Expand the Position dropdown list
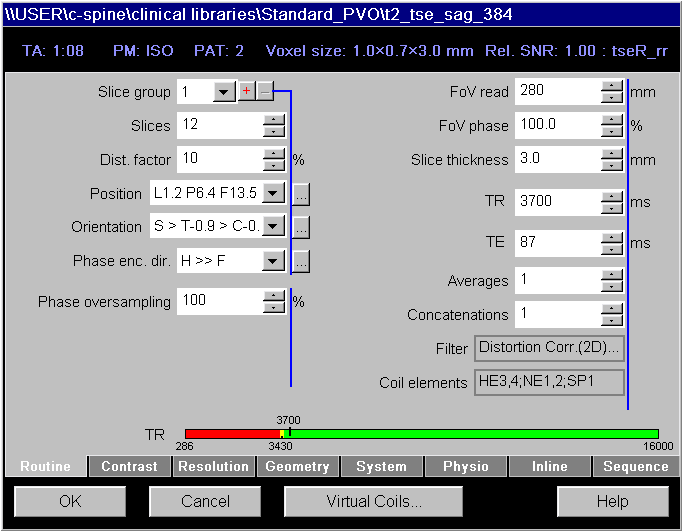 pyautogui.click(x=273, y=193)
